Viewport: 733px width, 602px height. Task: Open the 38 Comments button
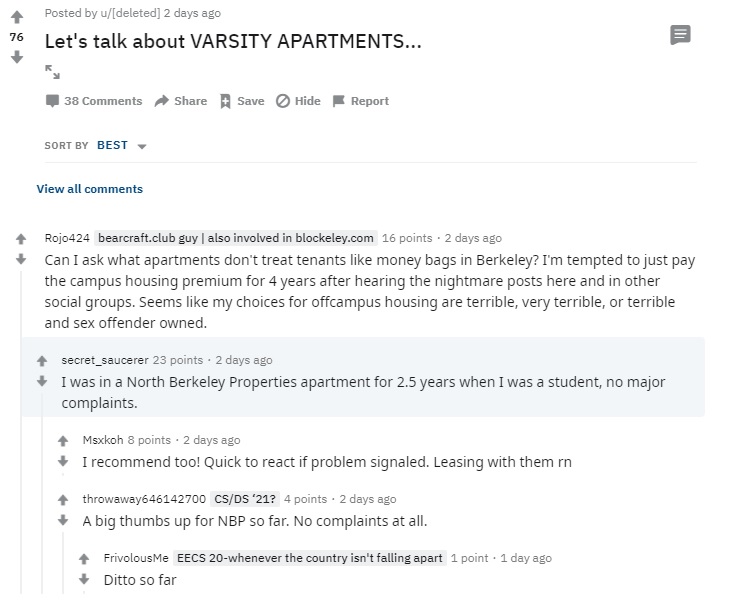coord(94,101)
